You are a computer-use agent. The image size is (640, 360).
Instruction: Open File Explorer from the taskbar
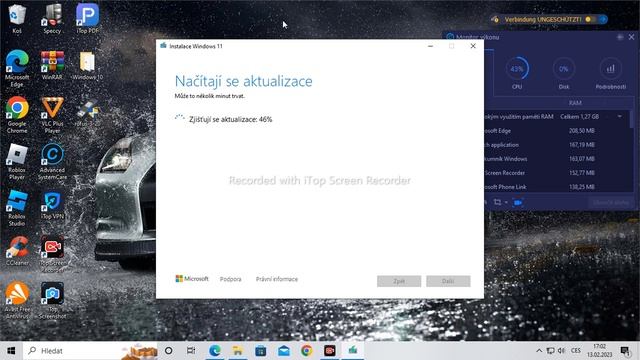pos(237,351)
